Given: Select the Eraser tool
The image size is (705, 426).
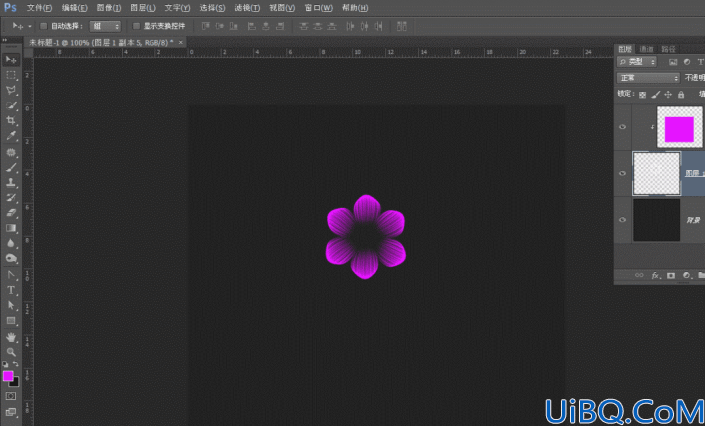Looking at the screenshot, I should [11, 213].
